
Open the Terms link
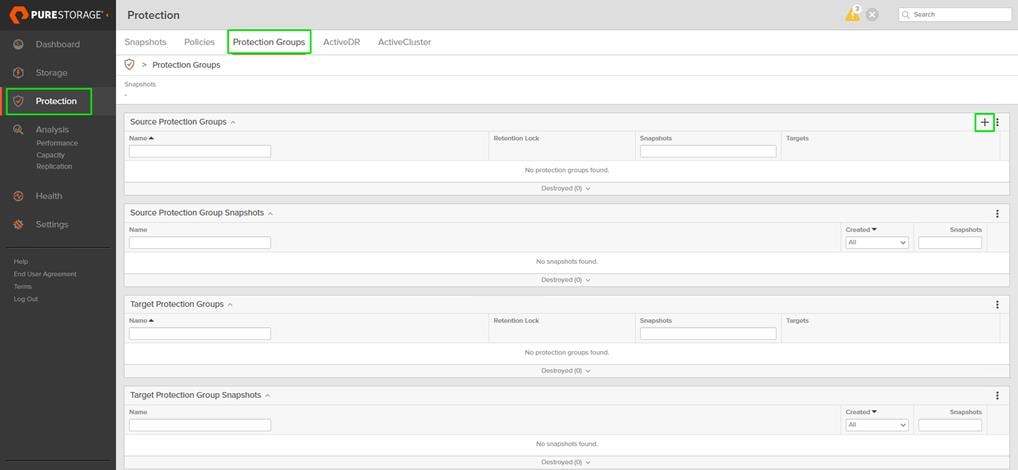click(x=23, y=286)
